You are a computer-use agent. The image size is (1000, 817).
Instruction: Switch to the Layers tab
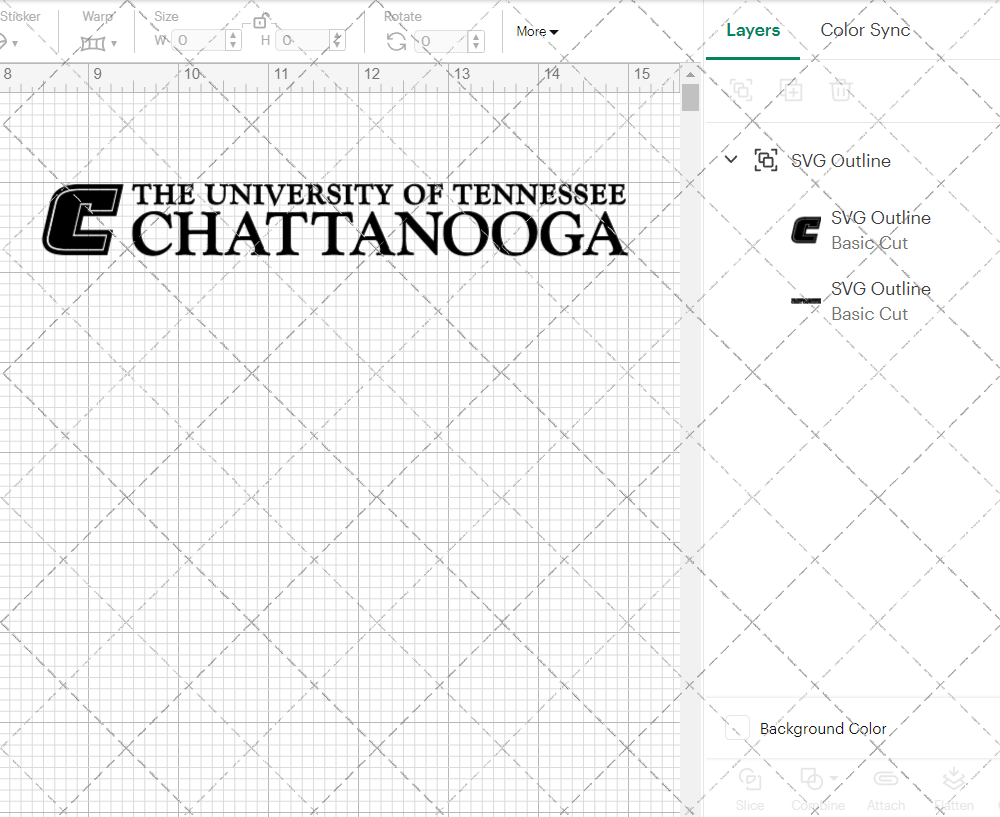753,30
